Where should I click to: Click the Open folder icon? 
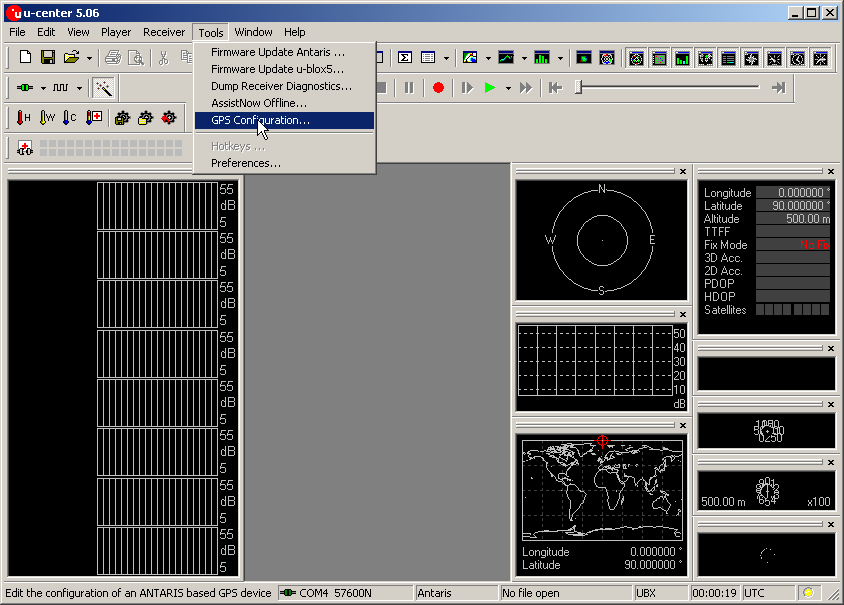tap(71, 57)
